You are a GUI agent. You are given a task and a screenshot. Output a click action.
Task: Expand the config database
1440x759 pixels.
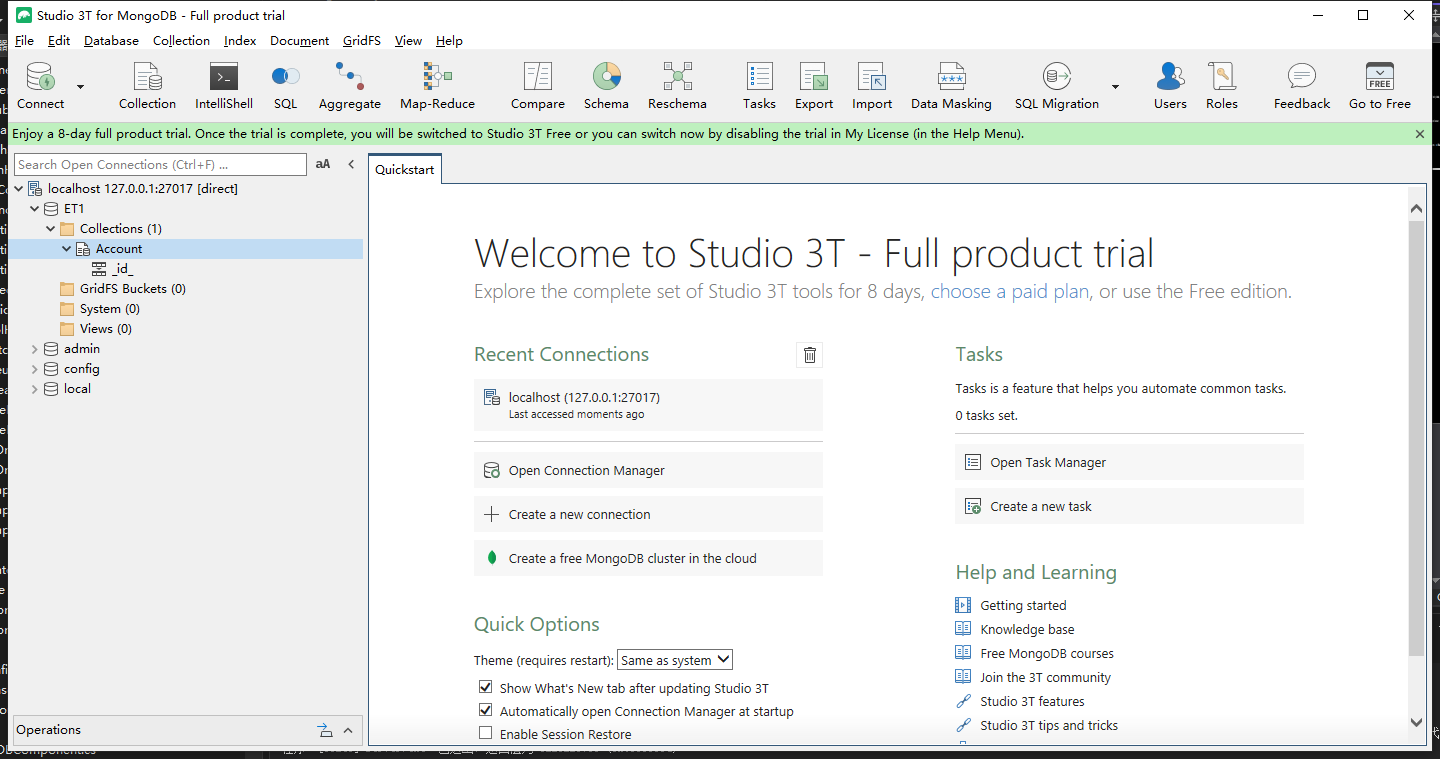click(35, 369)
